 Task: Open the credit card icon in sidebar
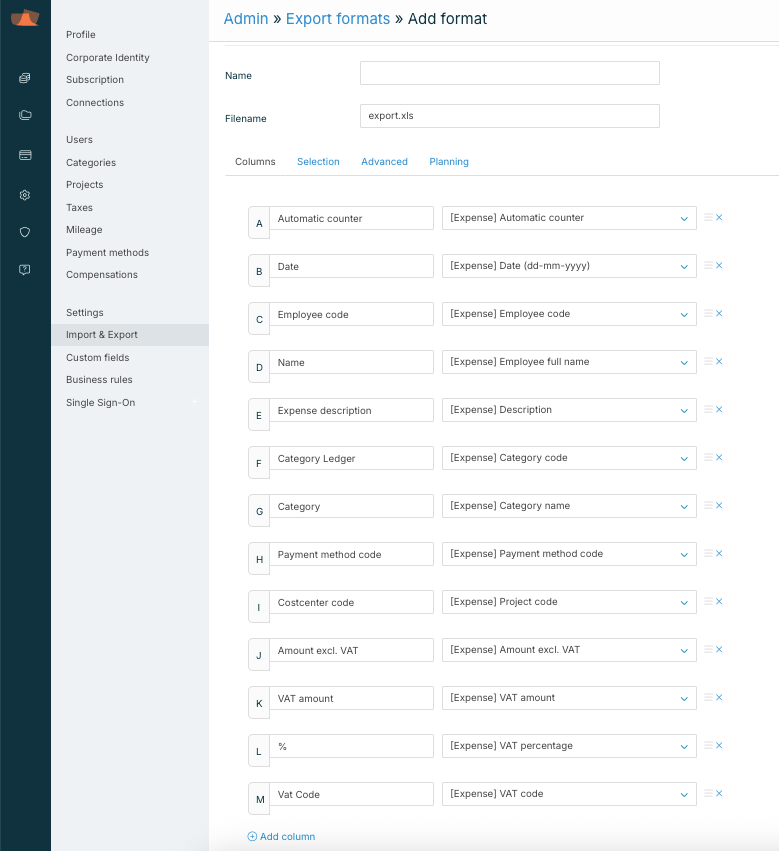pyautogui.click(x=25, y=155)
